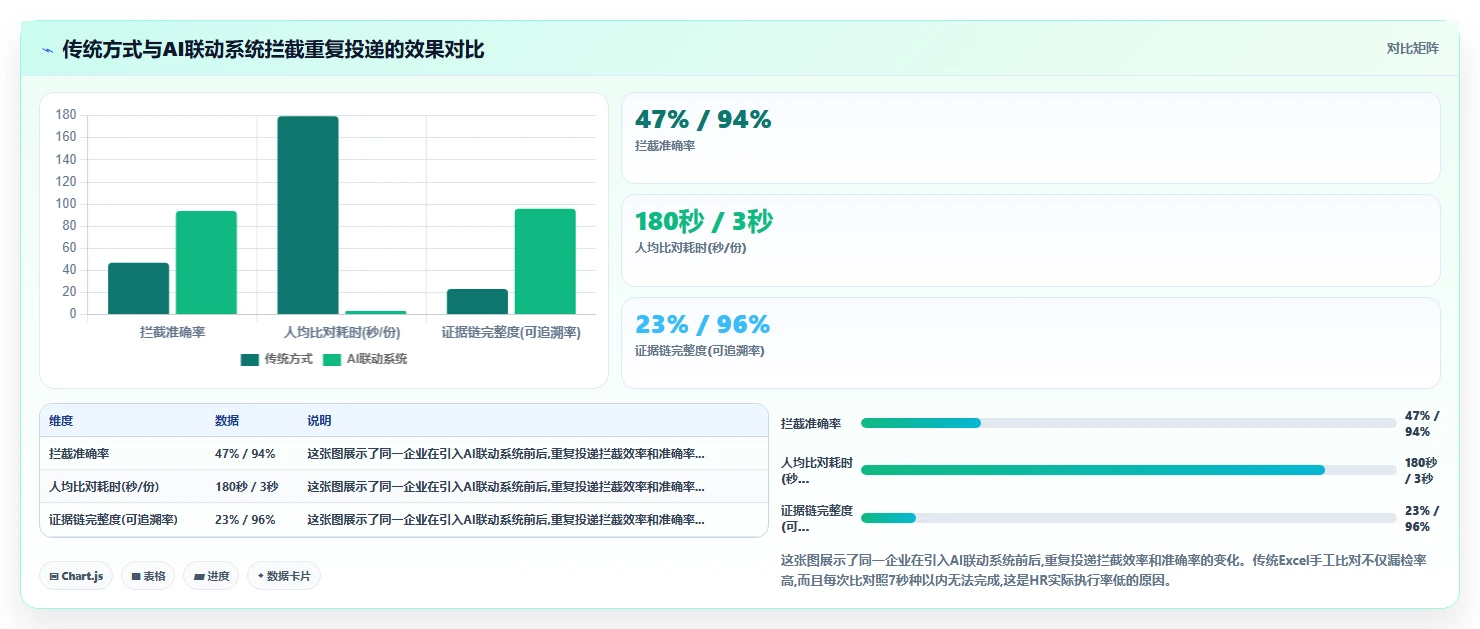Open the 180秒 / 3秒 data card
Viewport: 1480px width, 629px height.
(1031, 241)
